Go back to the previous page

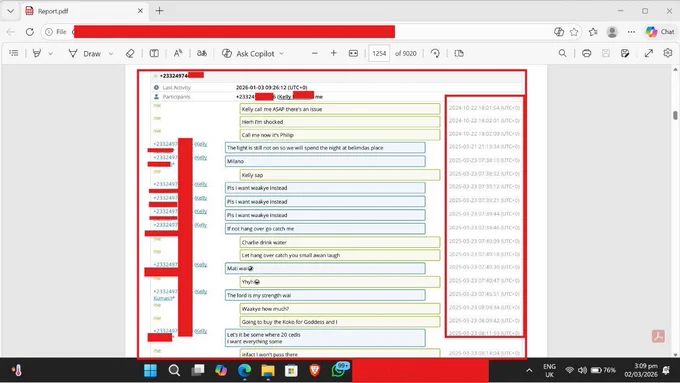click(11, 32)
